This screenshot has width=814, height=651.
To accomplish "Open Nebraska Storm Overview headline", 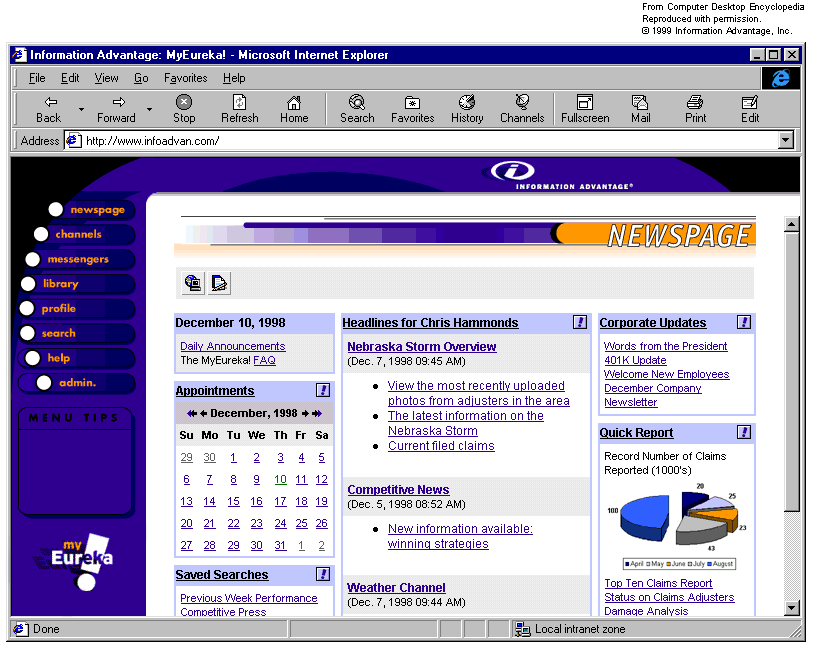I will pos(422,347).
